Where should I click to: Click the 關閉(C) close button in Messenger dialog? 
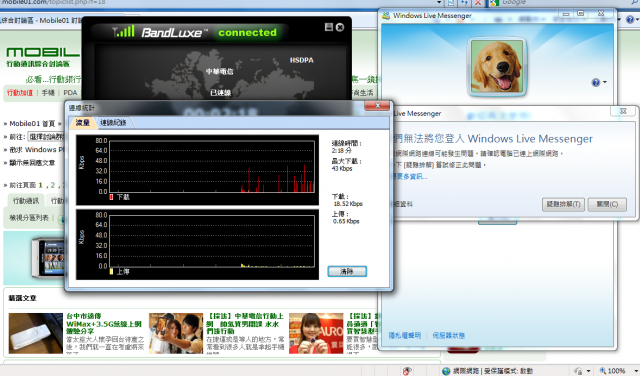[607, 204]
